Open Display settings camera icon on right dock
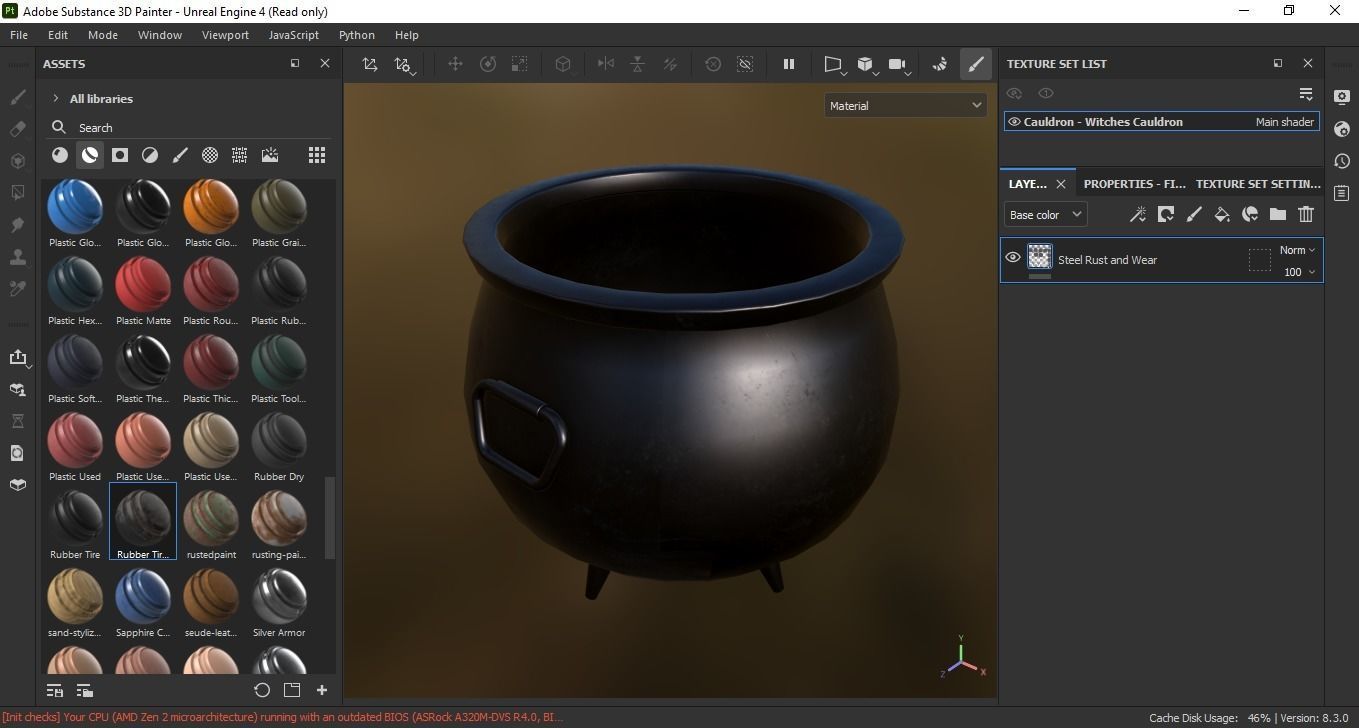The height and width of the screenshot is (728, 1359). point(1342,97)
